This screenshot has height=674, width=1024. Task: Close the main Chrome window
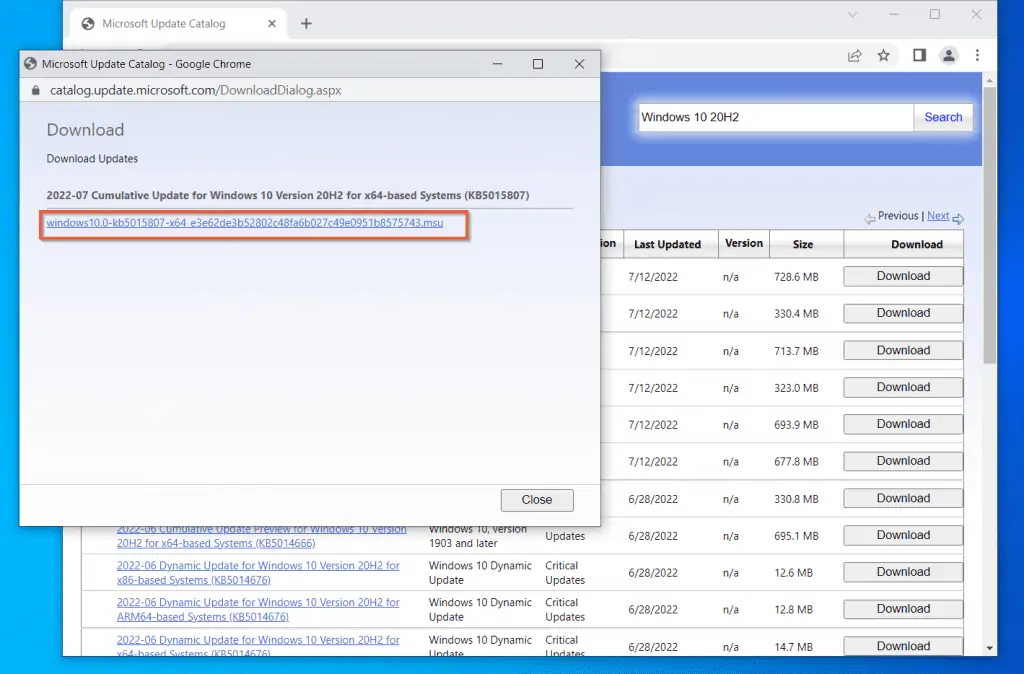click(976, 14)
